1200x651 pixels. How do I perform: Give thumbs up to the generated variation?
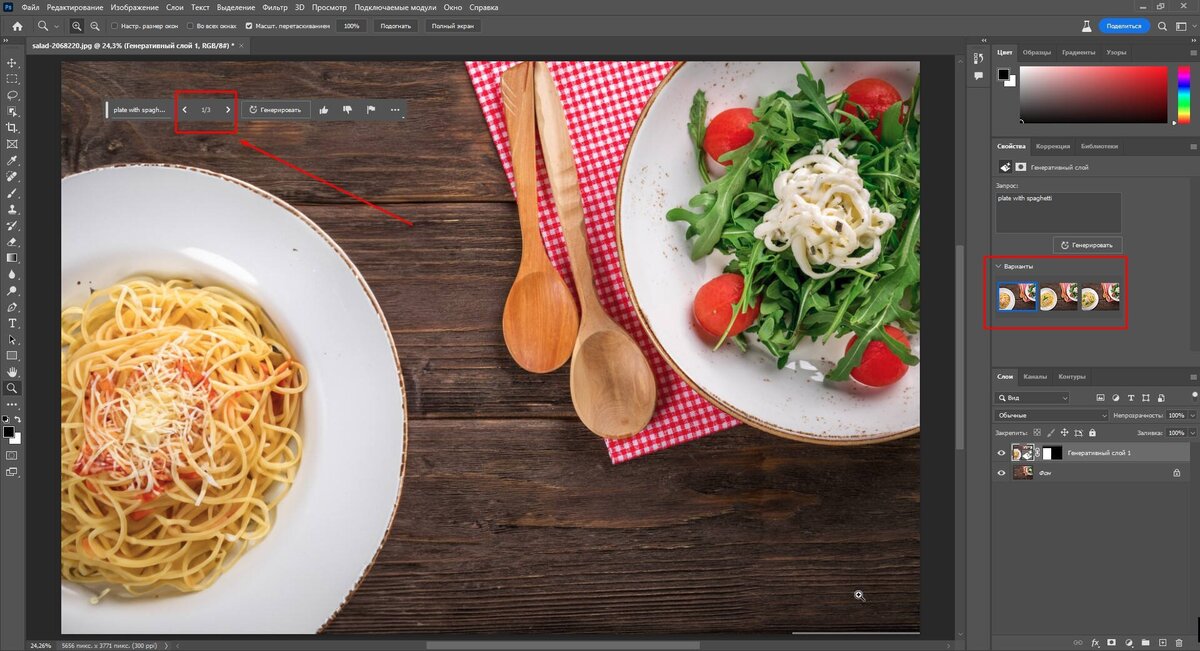point(324,110)
